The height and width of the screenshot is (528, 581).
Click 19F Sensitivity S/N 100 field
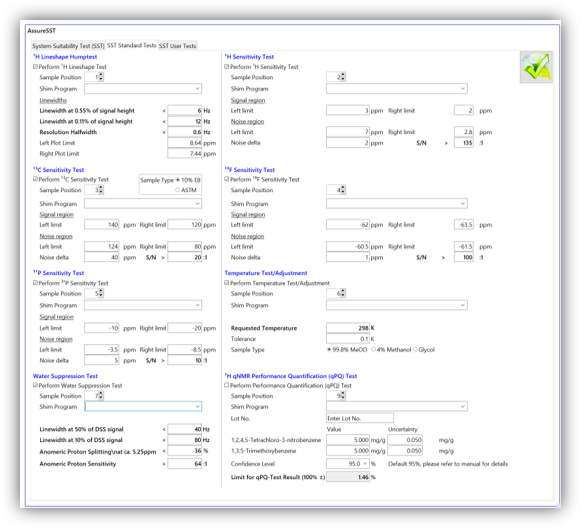(464, 257)
